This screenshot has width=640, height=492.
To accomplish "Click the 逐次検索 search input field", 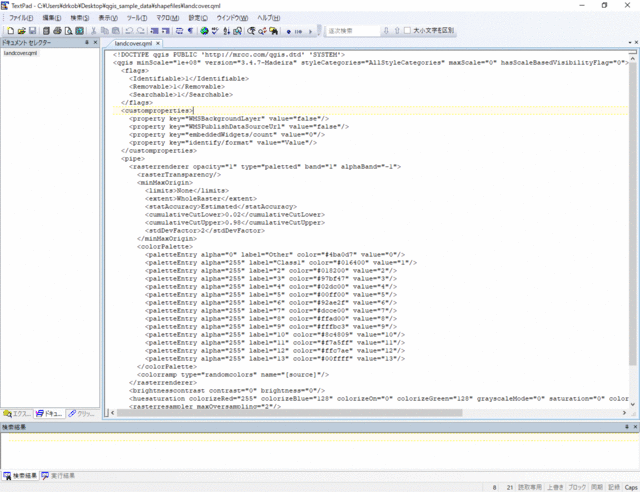I will click(353, 31).
